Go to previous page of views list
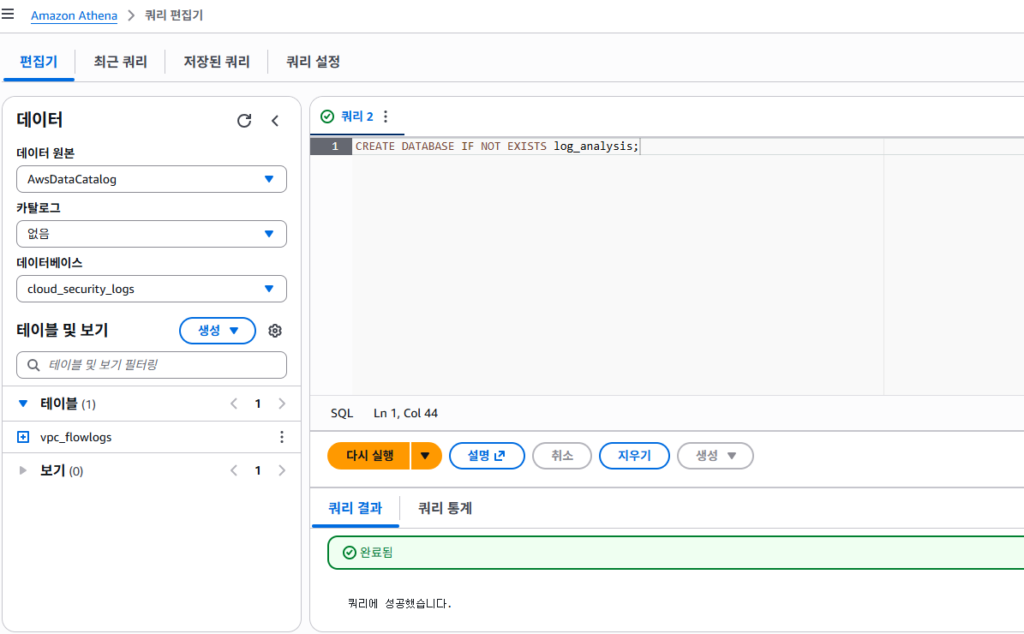The image size is (1024, 634). click(234, 470)
